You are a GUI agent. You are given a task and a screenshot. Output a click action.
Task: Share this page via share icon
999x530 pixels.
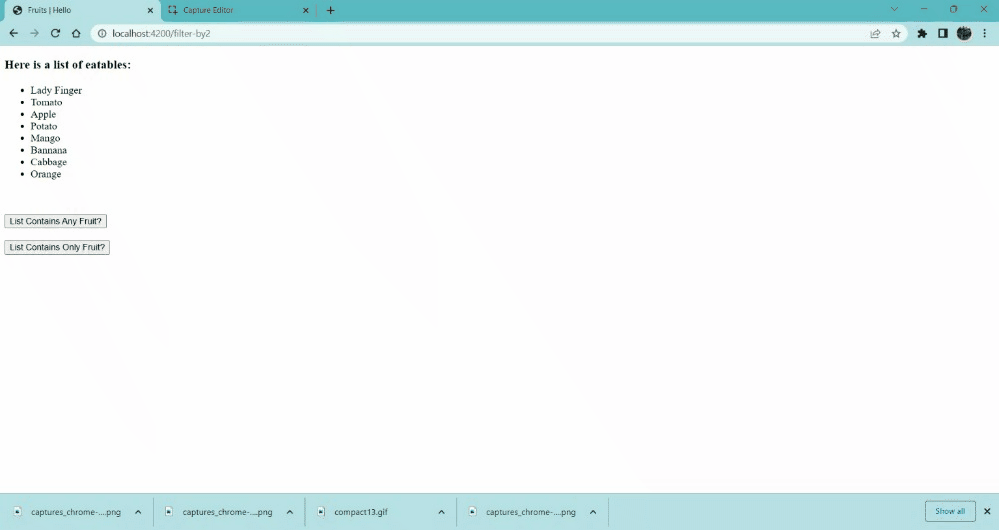click(x=875, y=33)
